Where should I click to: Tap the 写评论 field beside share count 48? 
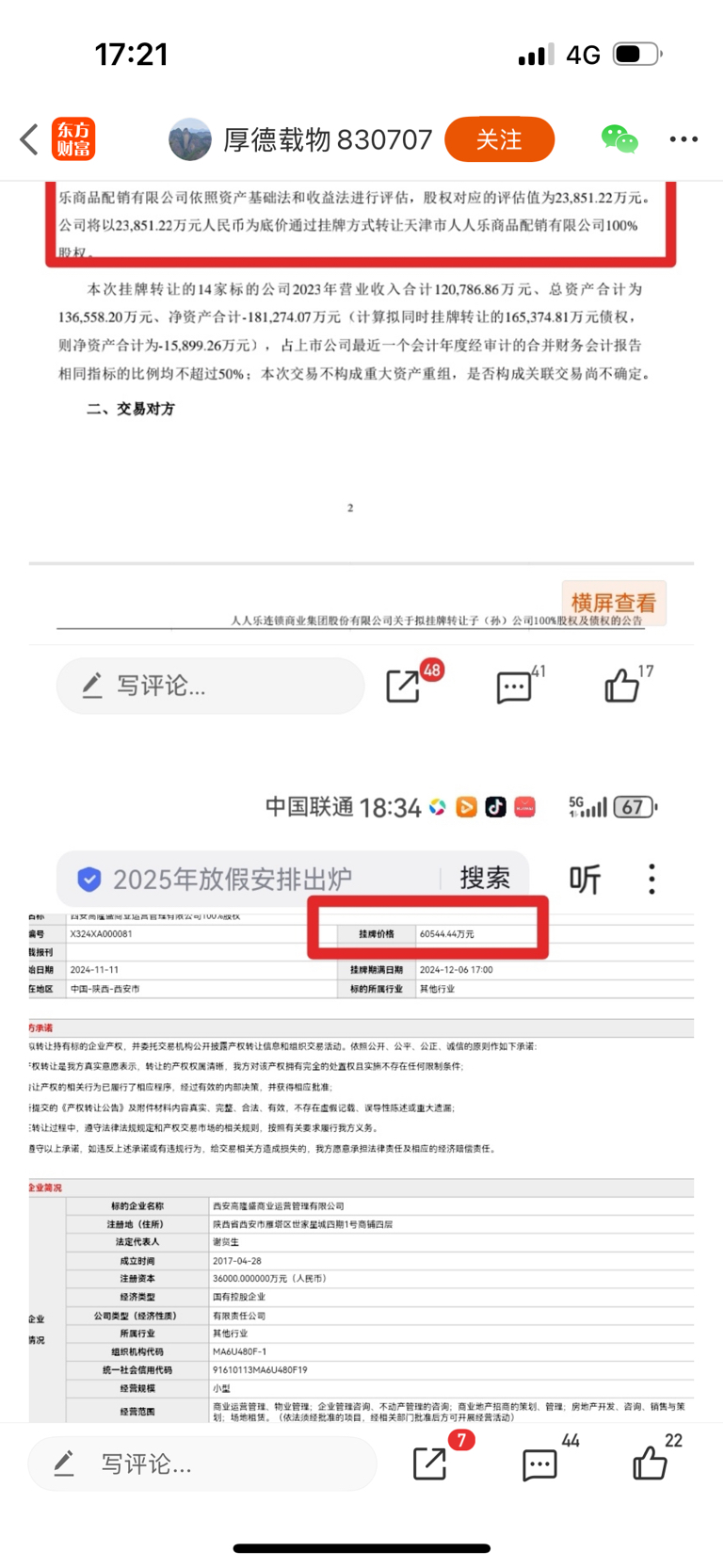tap(210, 686)
